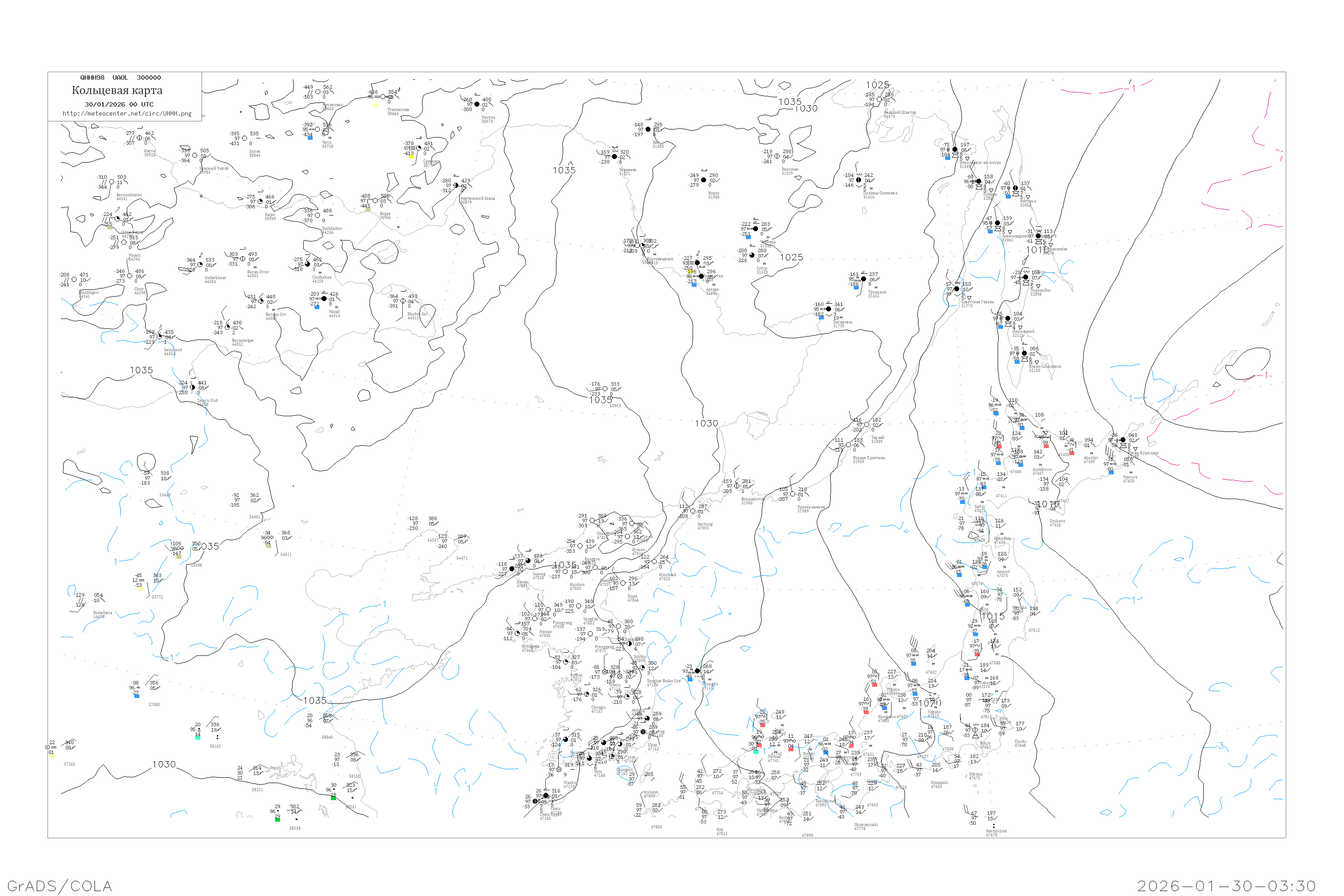1344x896 pixels.
Task: Click the Борзя station open circle
Action: (x=375, y=201)
